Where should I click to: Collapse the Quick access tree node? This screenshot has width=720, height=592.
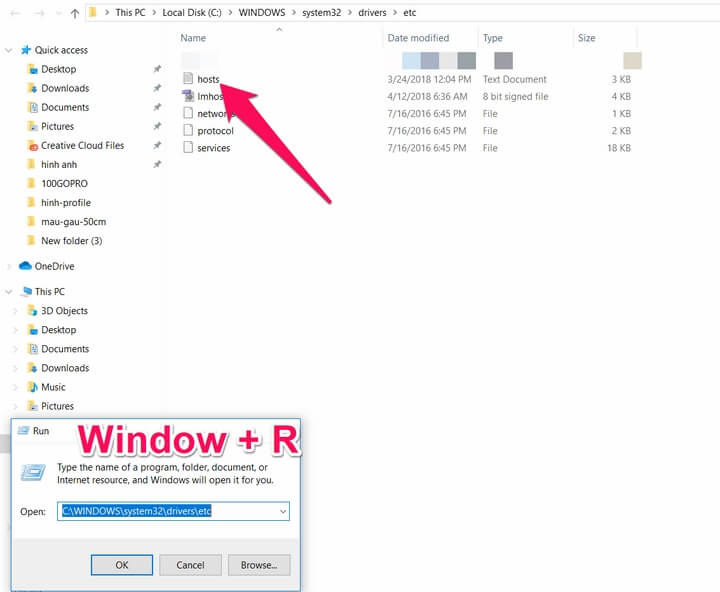[x=9, y=50]
